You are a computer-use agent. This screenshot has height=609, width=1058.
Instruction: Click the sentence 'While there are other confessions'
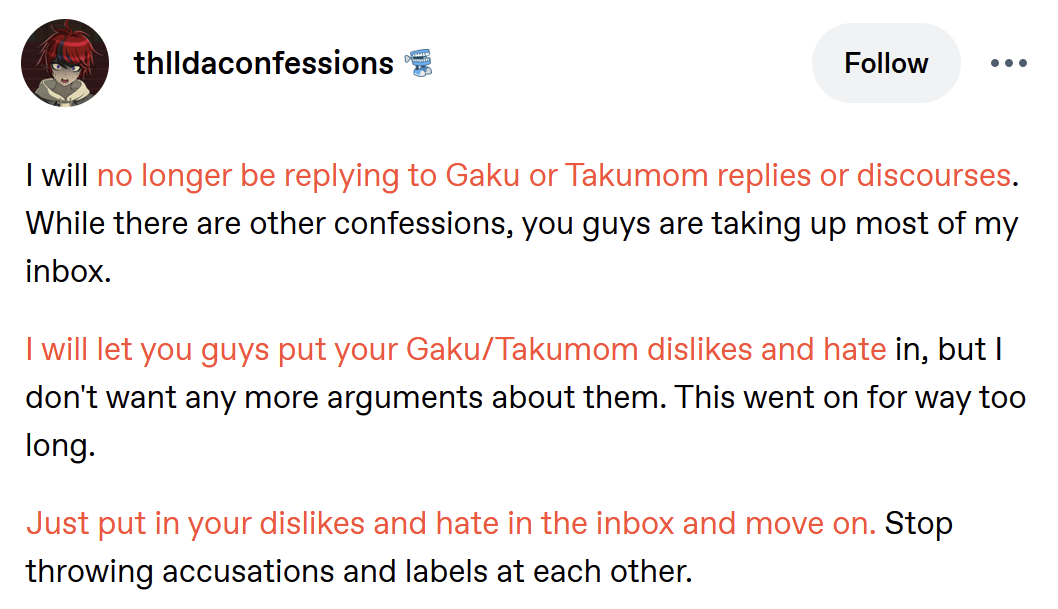(270, 224)
